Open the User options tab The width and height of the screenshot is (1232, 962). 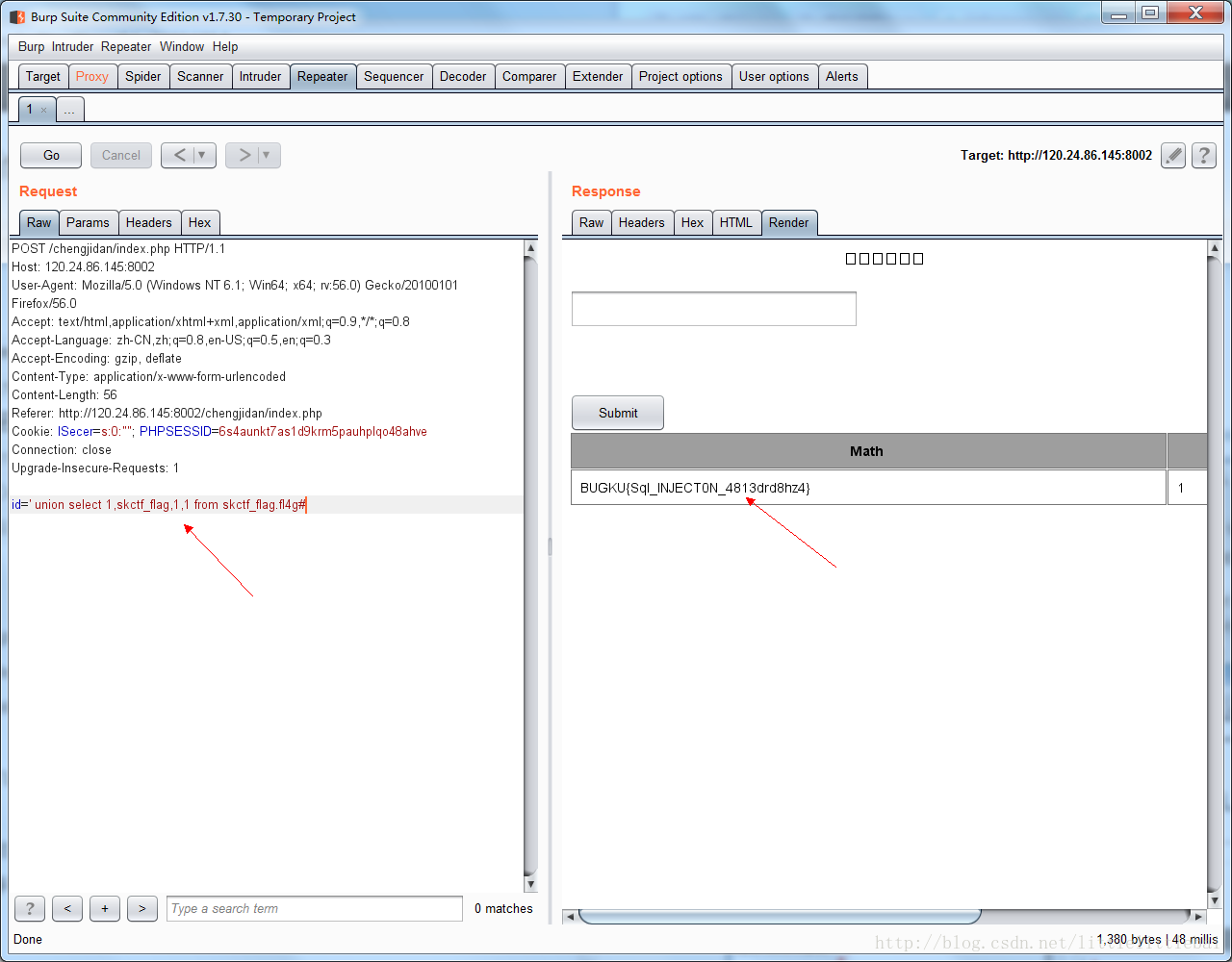(x=774, y=77)
